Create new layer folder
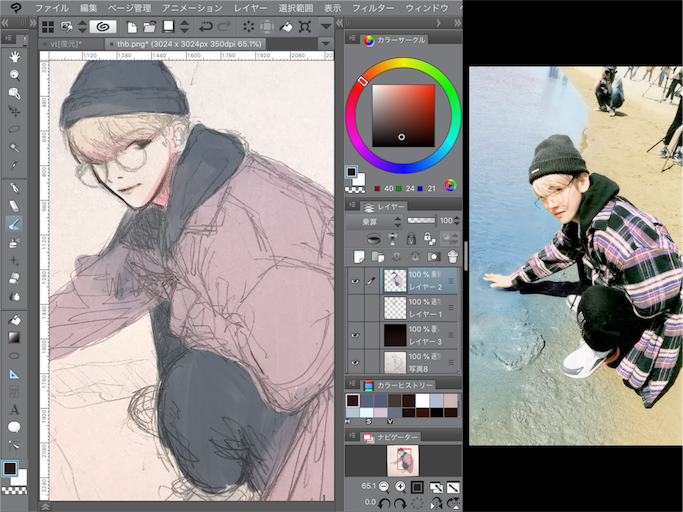The height and width of the screenshot is (512, 683). [x=377, y=257]
